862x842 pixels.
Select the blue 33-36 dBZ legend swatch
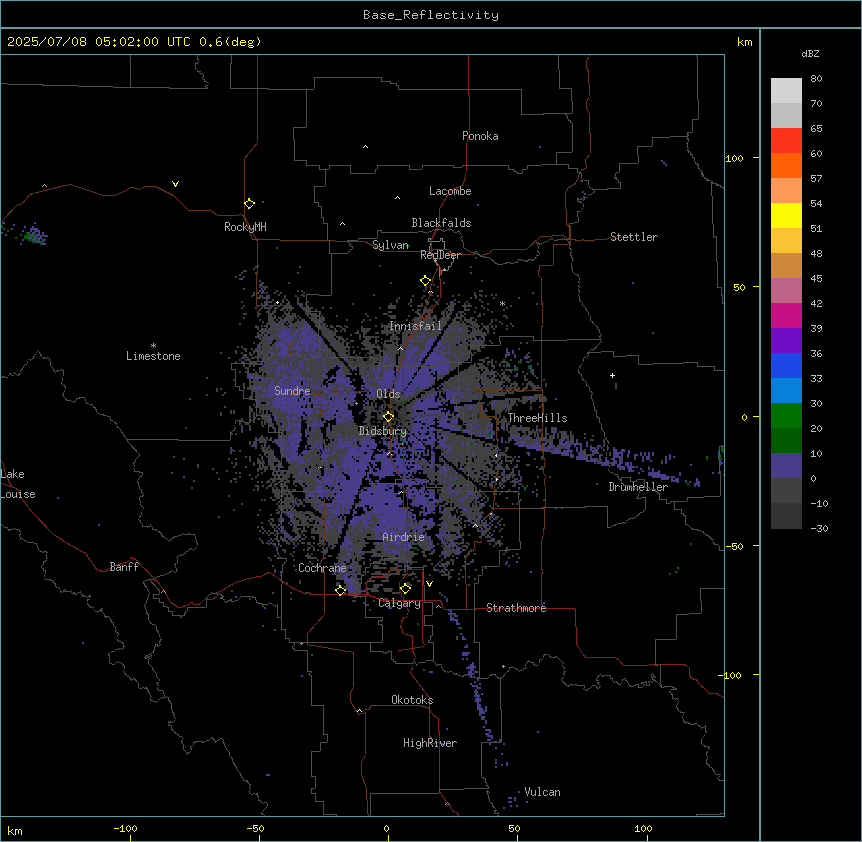(786, 365)
